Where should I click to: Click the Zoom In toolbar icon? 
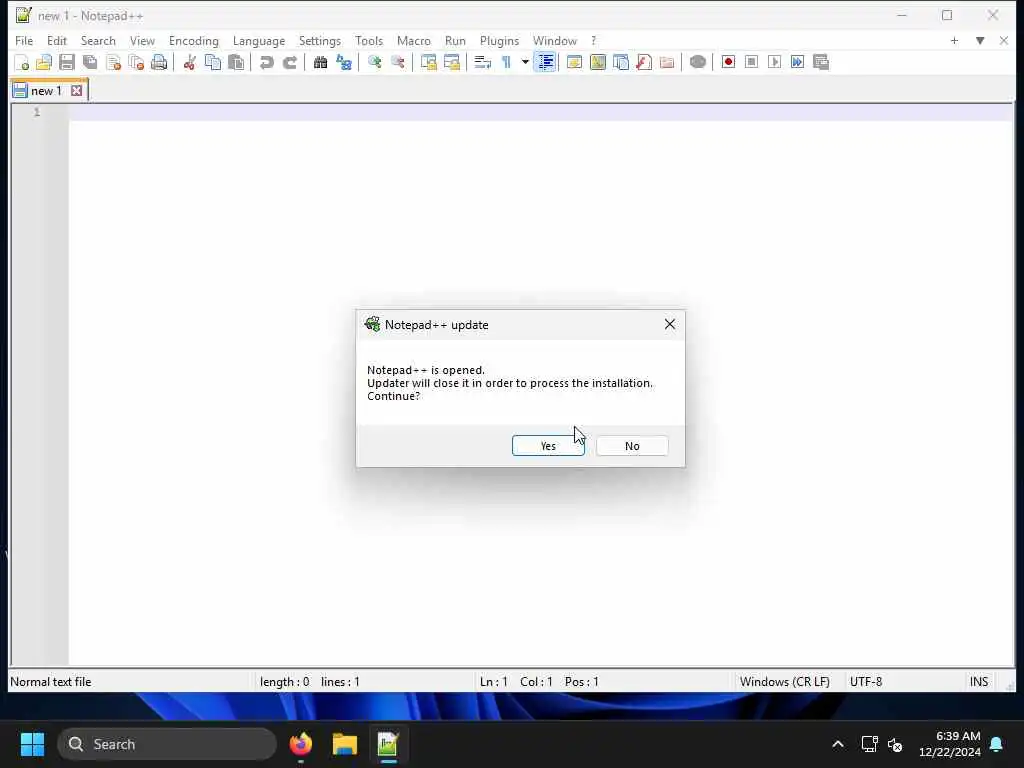pyautogui.click(x=374, y=62)
